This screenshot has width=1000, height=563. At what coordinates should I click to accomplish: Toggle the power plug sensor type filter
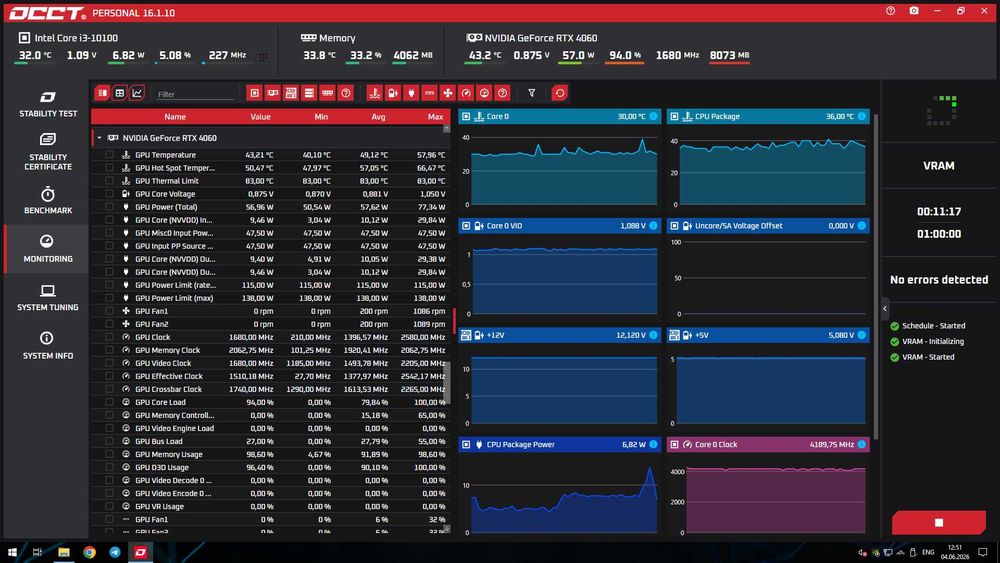[411, 93]
